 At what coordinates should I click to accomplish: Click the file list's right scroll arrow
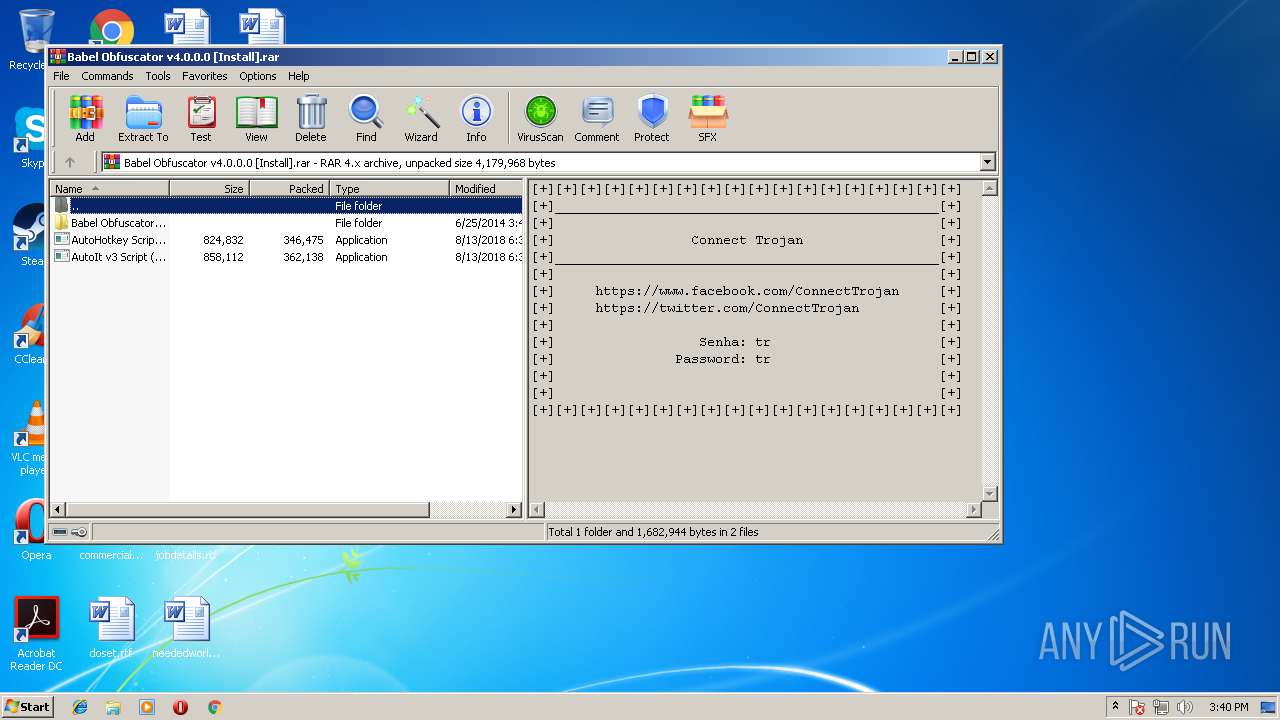pyautogui.click(x=515, y=509)
